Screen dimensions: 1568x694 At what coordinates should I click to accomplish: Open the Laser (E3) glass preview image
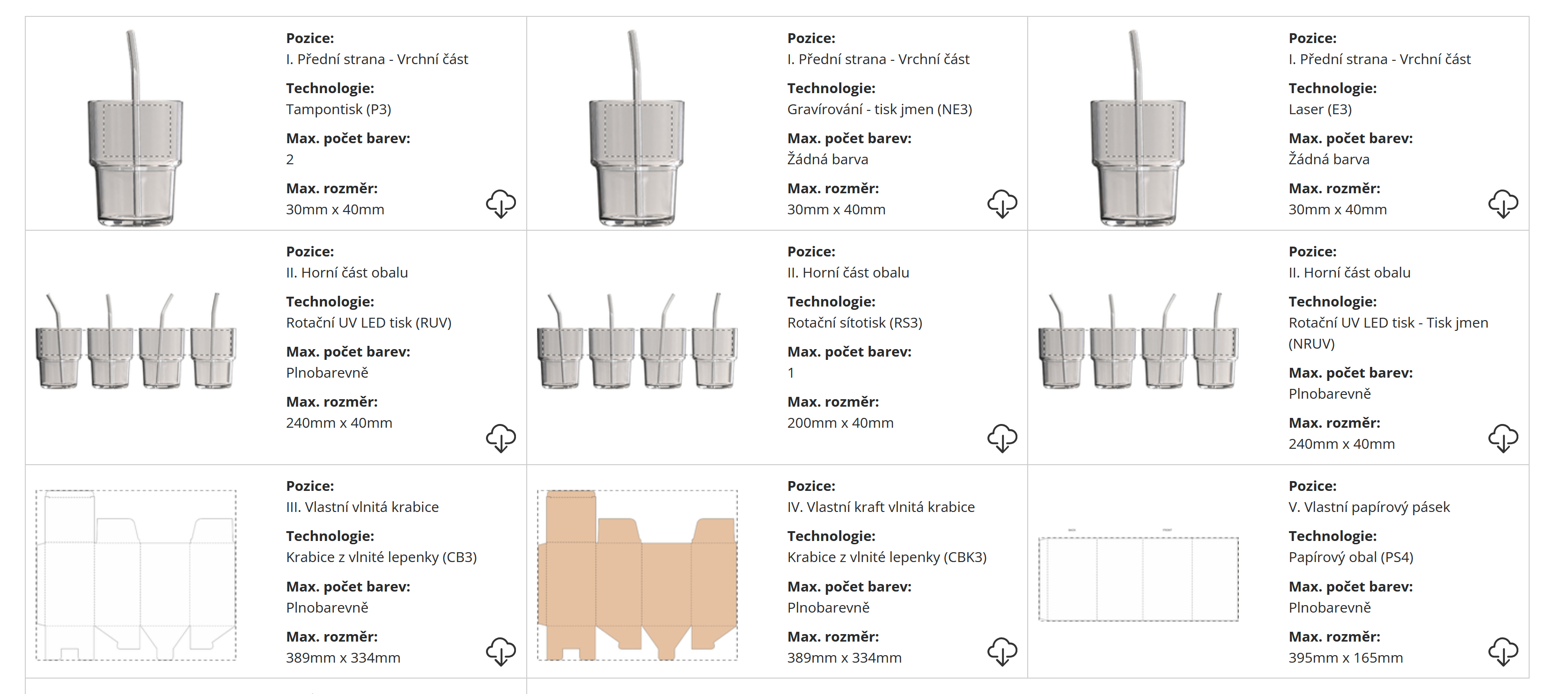click(1137, 128)
